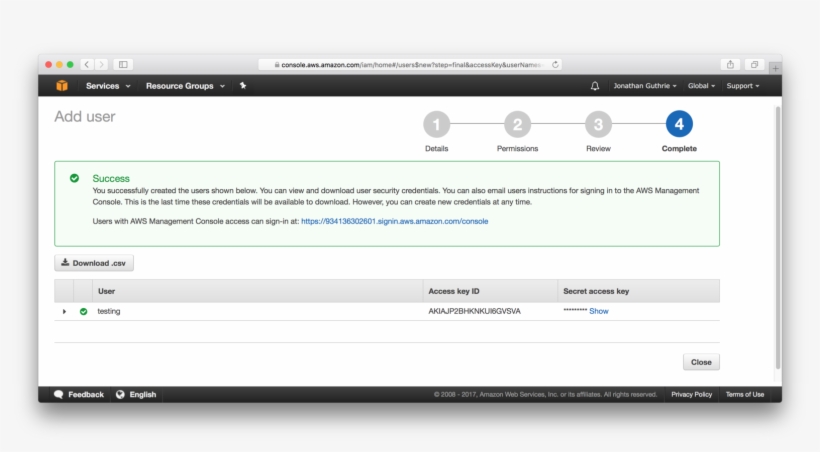Go to step 2 Permissions
Image resolution: width=820 pixels, height=452 pixels.
pyautogui.click(x=517, y=125)
